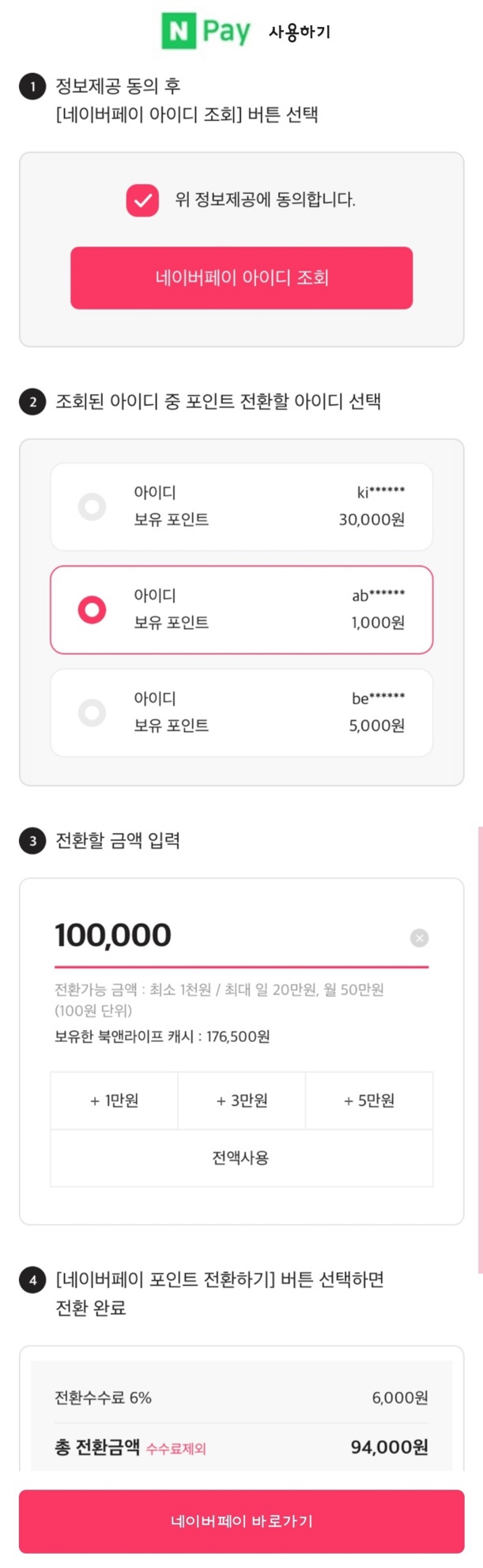Click the 네이버페이 아이디 조회 button
Viewport: 483px width, 1568px height.
[242, 278]
